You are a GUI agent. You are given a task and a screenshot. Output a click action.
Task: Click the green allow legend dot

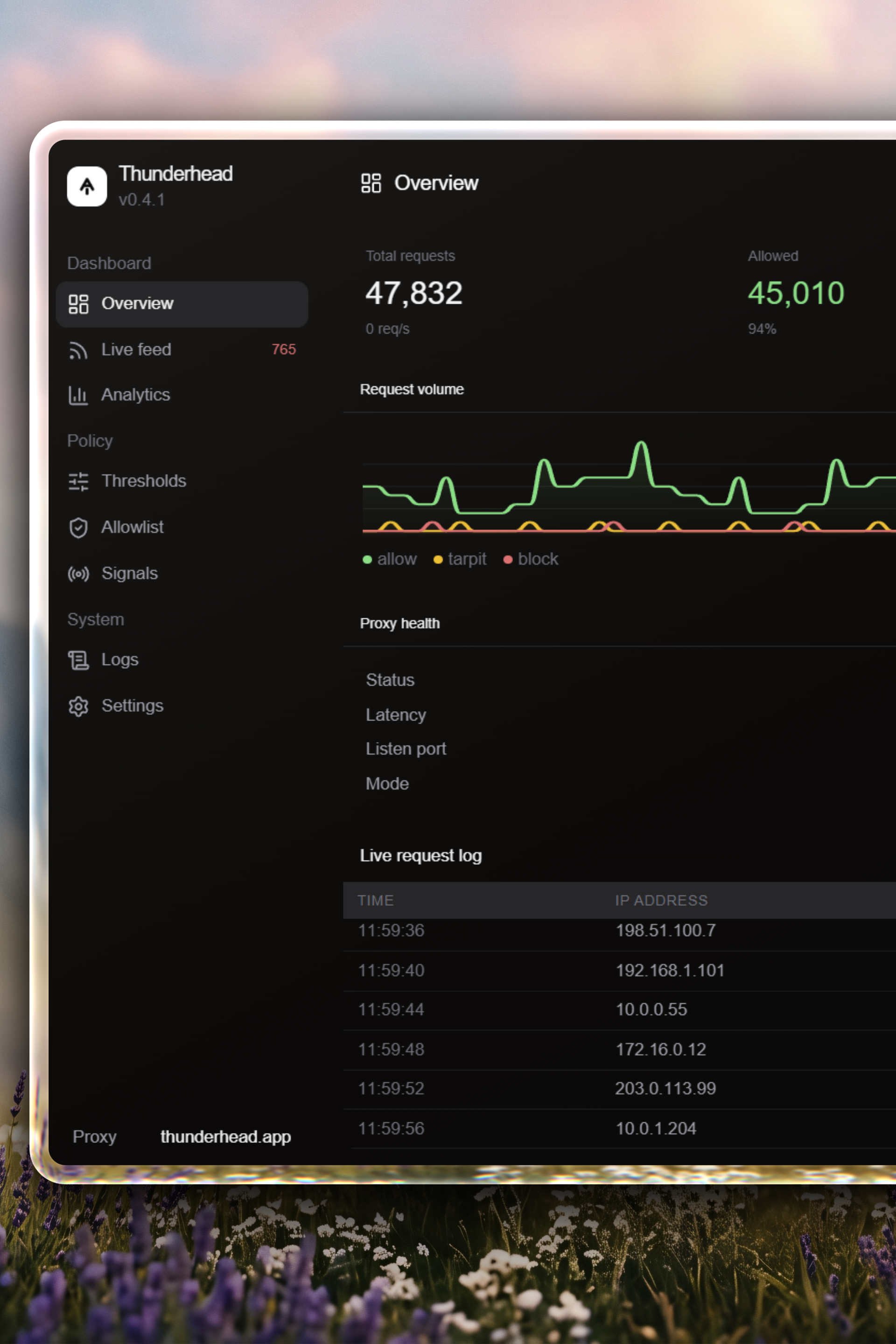(x=367, y=560)
